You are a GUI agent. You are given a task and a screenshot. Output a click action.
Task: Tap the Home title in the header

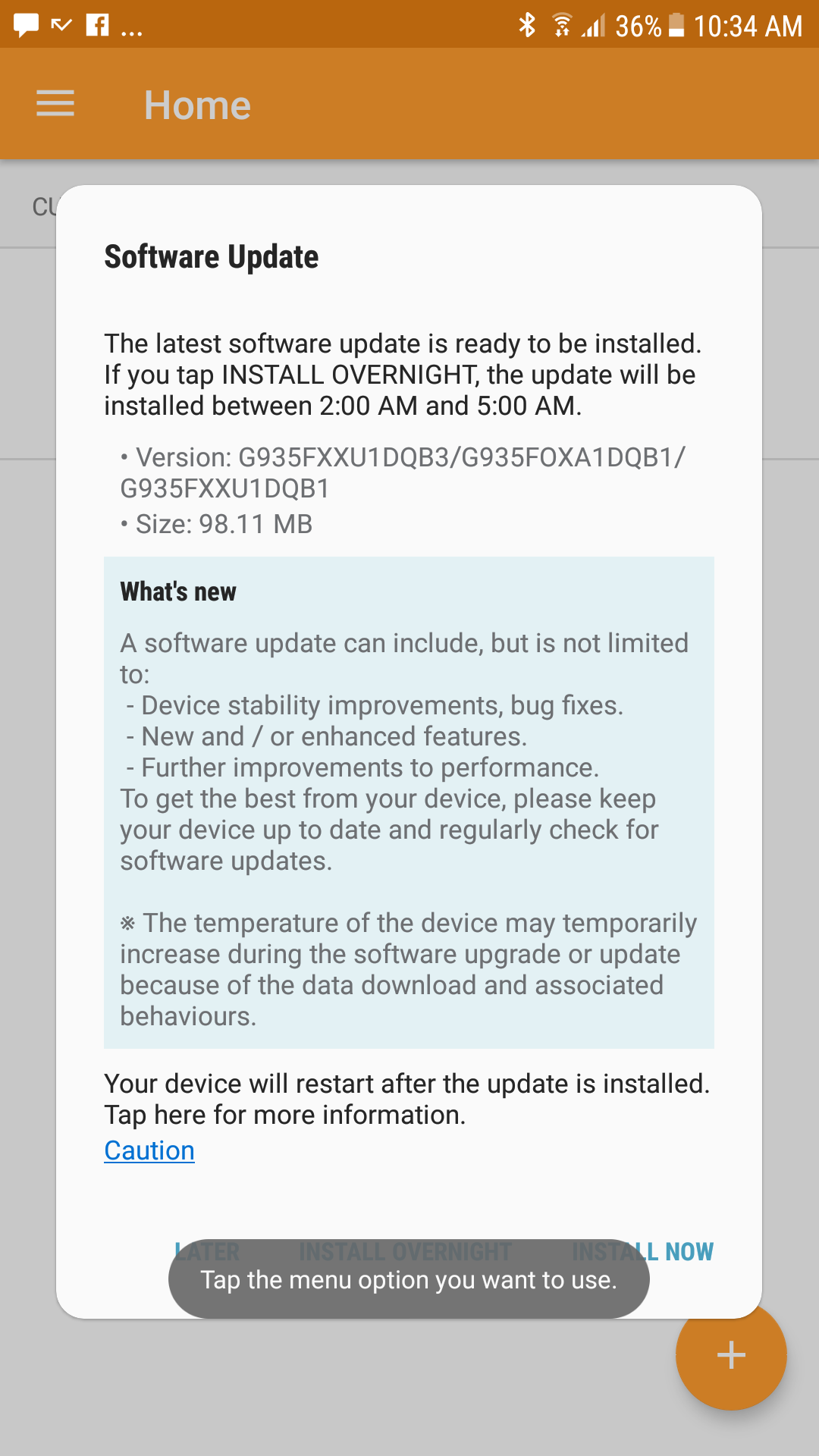click(x=197, y=105)
